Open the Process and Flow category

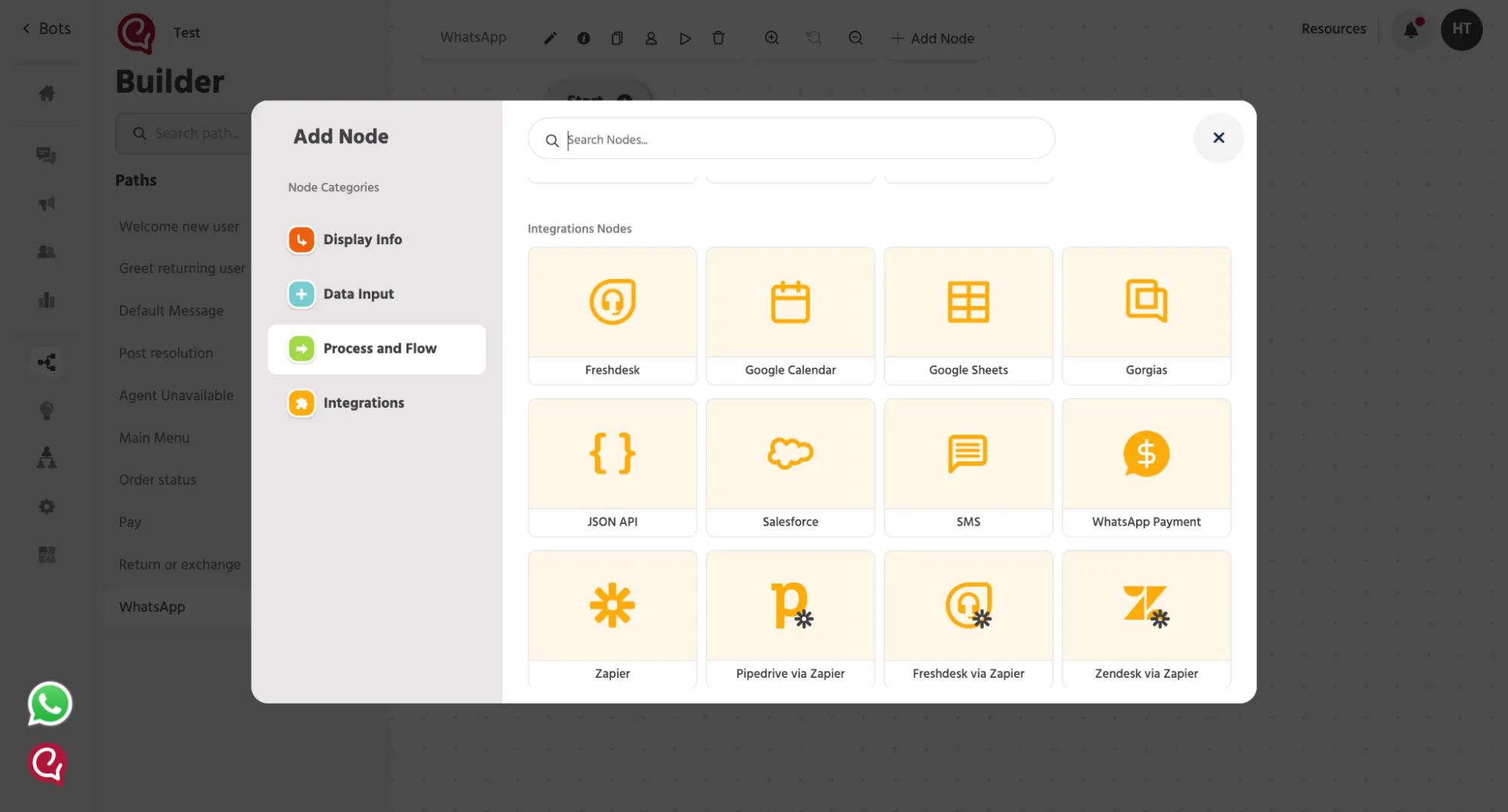pyautogui.click(x=376, y=349)
